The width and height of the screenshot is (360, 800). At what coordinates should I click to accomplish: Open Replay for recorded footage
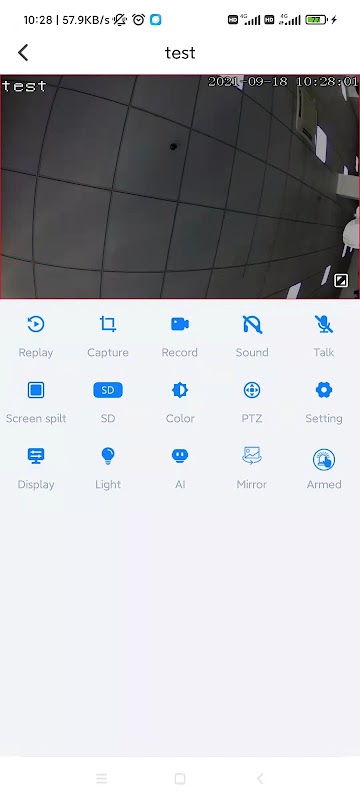(36, 324)
